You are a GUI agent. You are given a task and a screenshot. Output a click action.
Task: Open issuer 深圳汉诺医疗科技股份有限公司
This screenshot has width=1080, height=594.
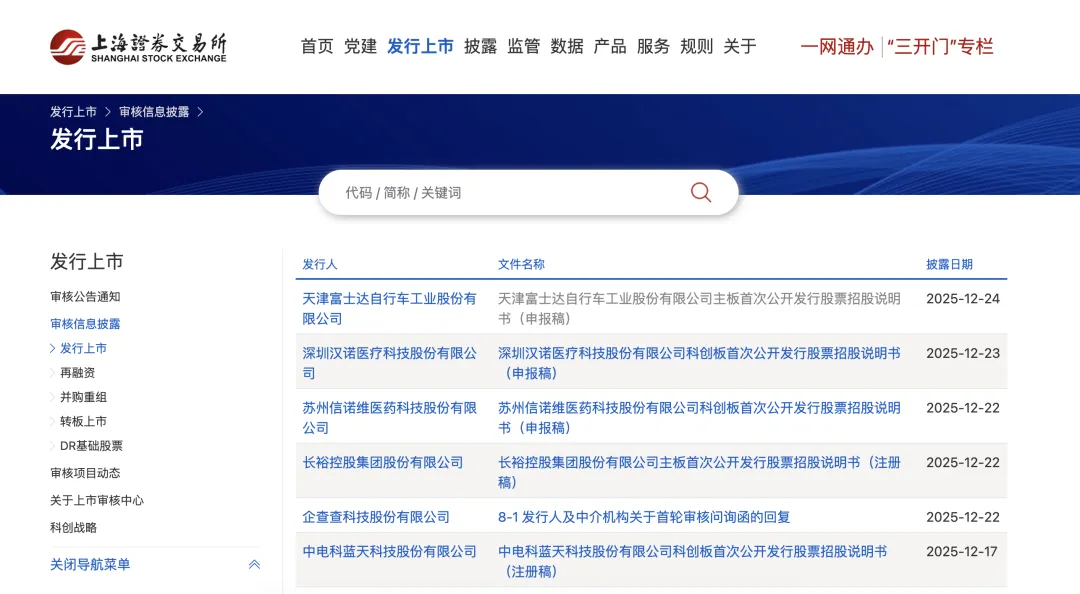point(389,362)
